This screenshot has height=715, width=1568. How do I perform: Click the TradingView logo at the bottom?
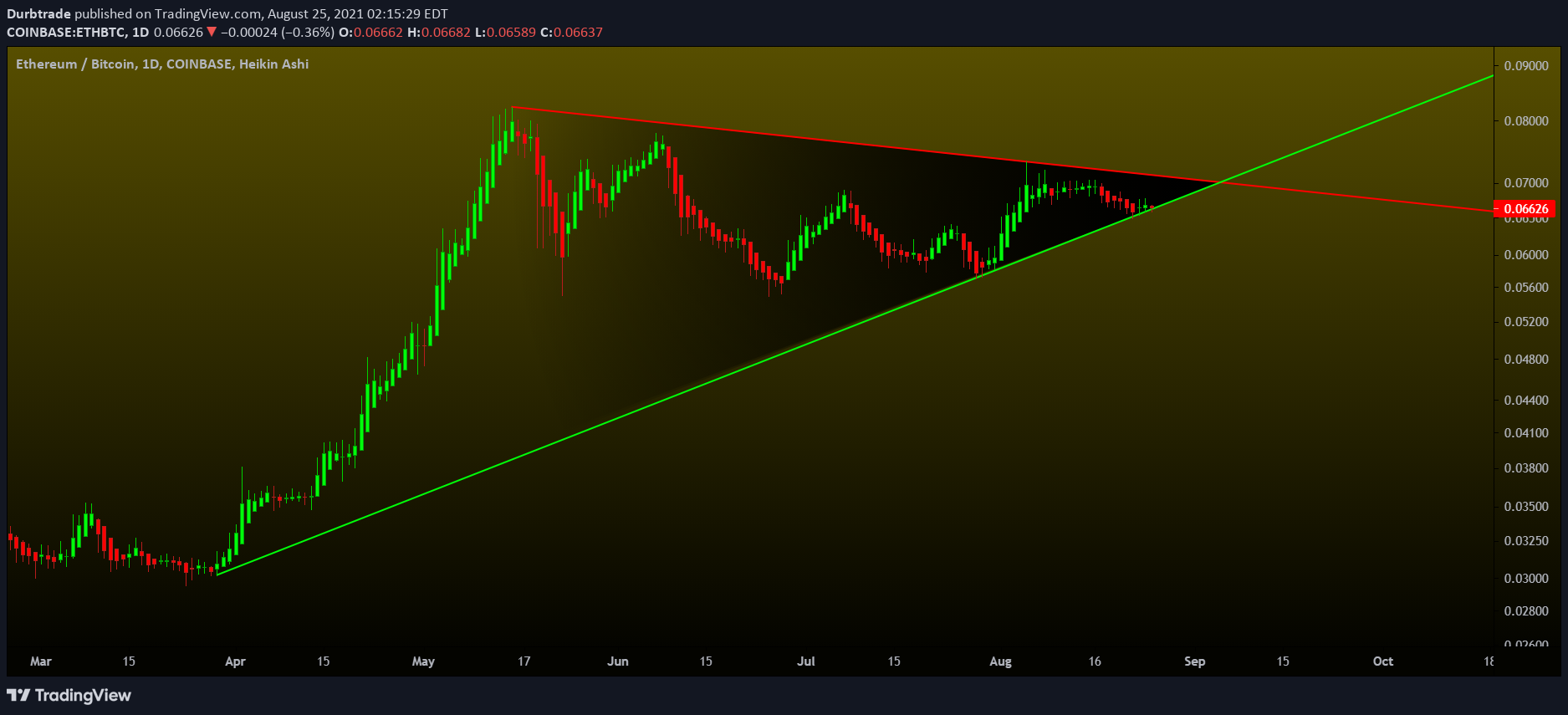(69, 695)
